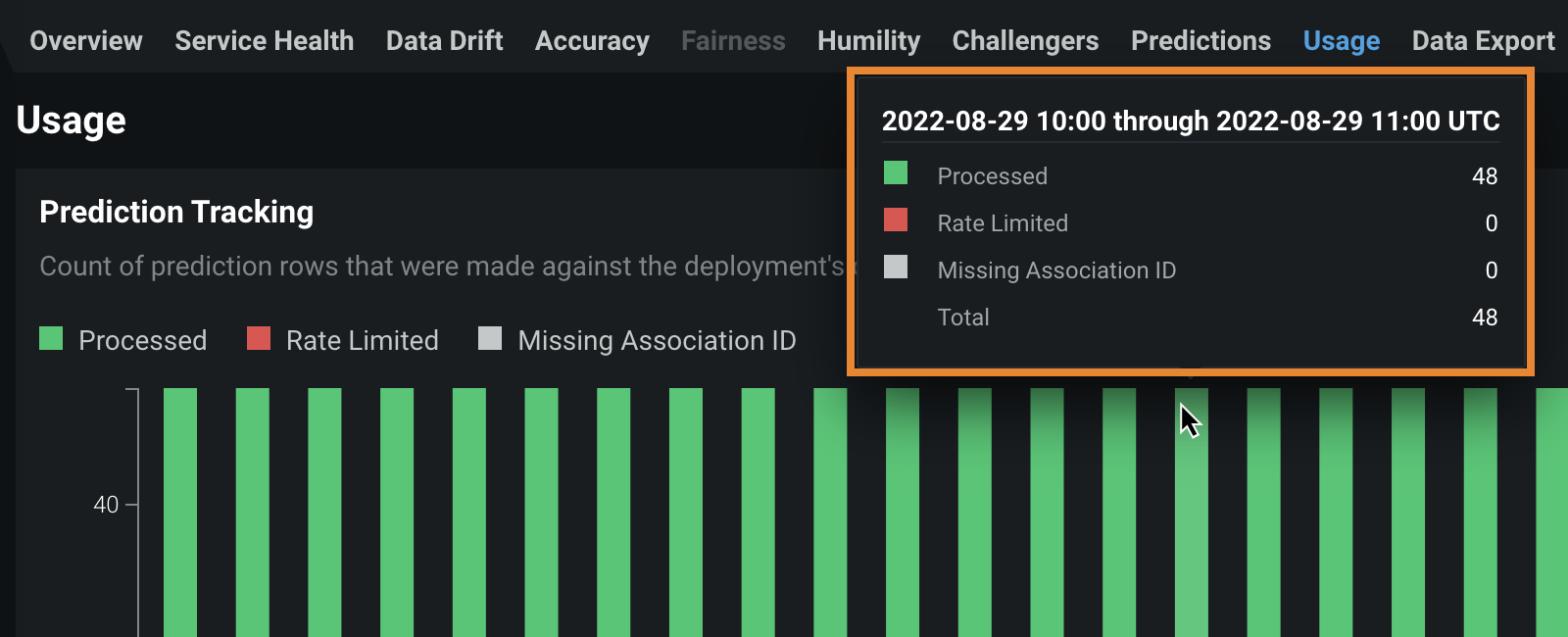The image size is (1568, 637).
Task: Click the red Rate Limited swatch in tooltip
Action: (896, 220)
